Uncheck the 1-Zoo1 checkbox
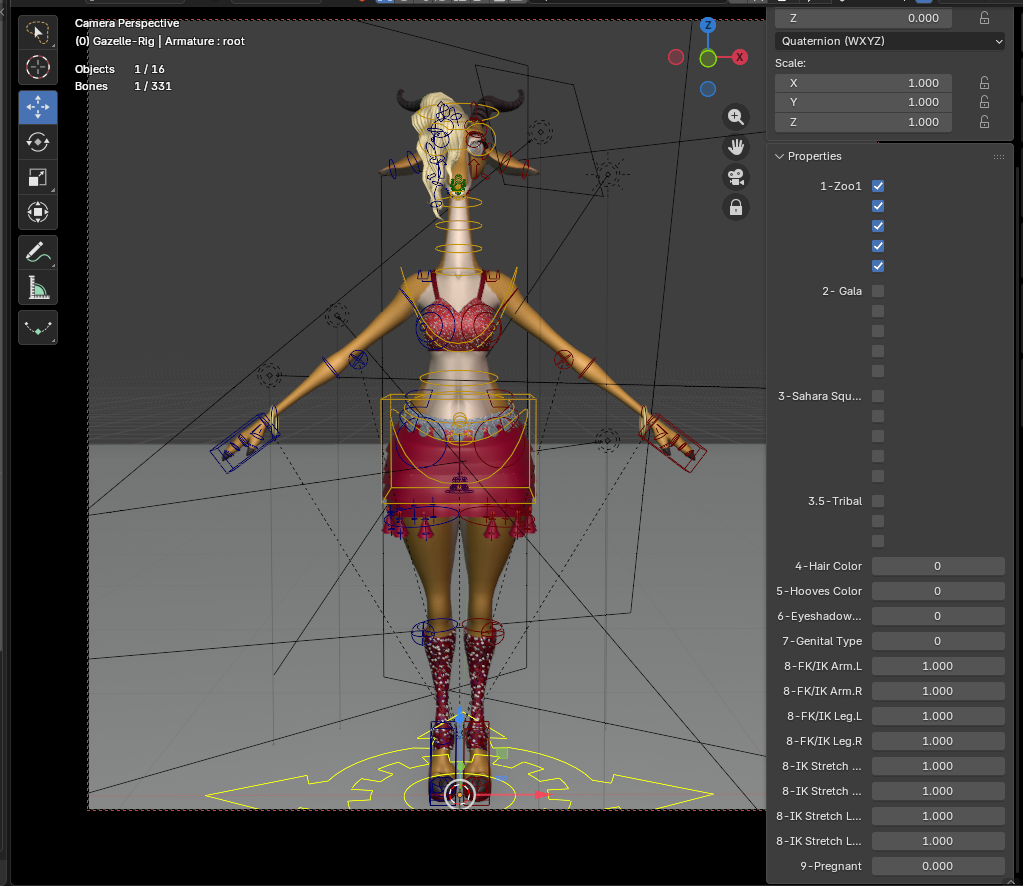This screenshot has width=1023, height=886. click(878, 186)
